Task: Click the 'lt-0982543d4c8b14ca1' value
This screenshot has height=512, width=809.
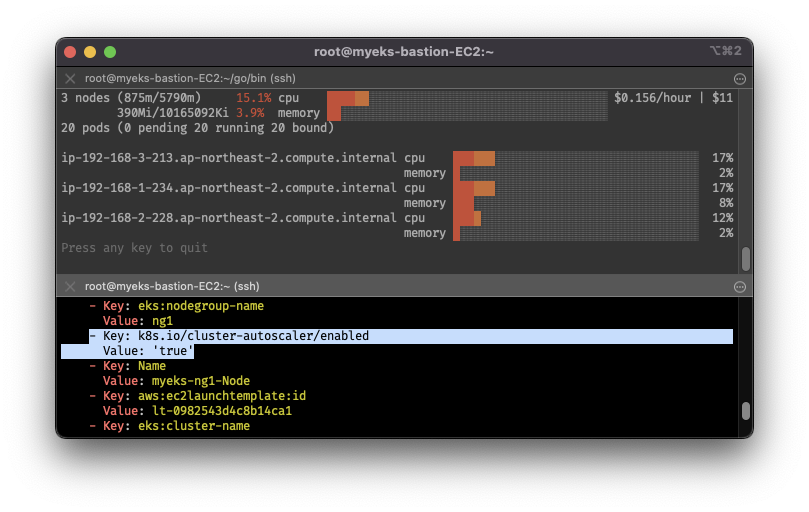Action: pos(222,411)
